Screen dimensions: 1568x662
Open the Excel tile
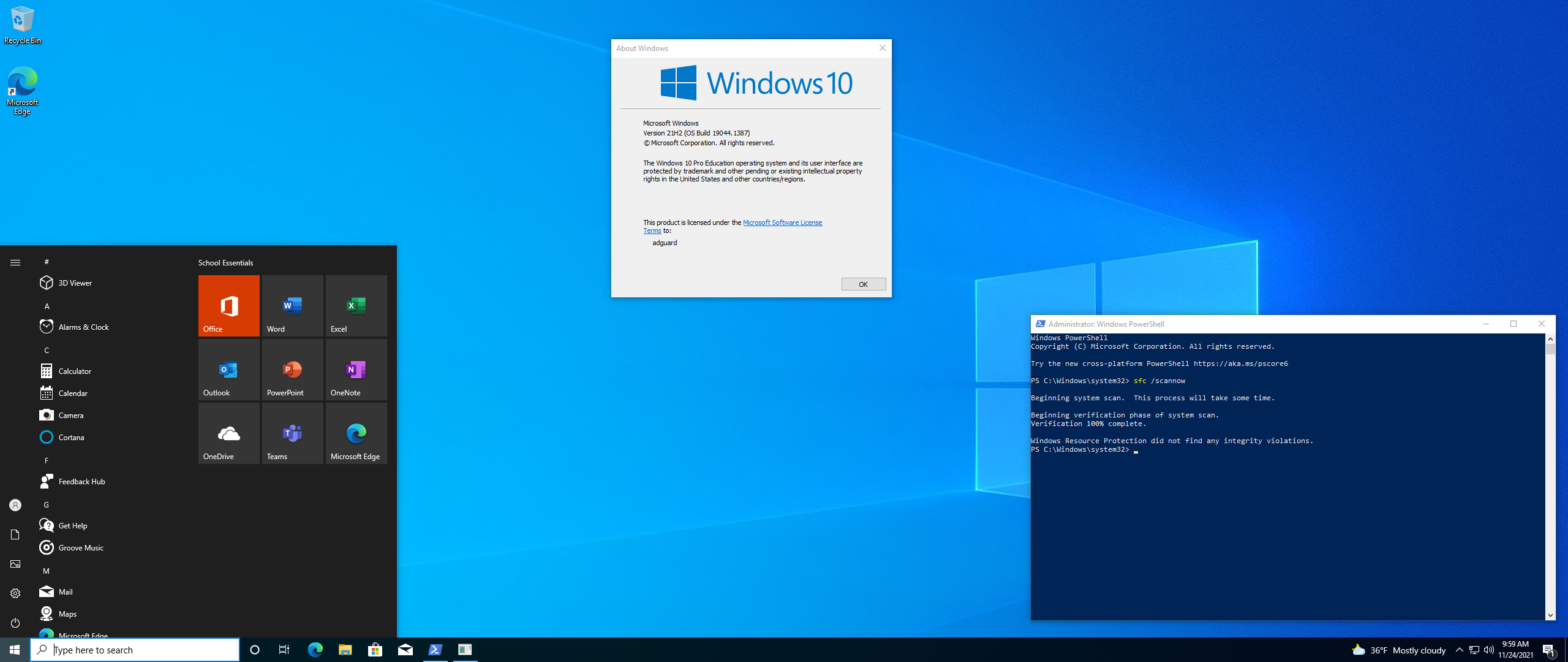pos(356,305)
